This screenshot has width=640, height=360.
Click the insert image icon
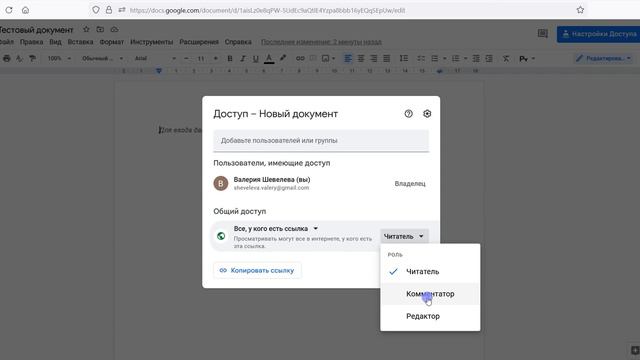coord(325,58)
